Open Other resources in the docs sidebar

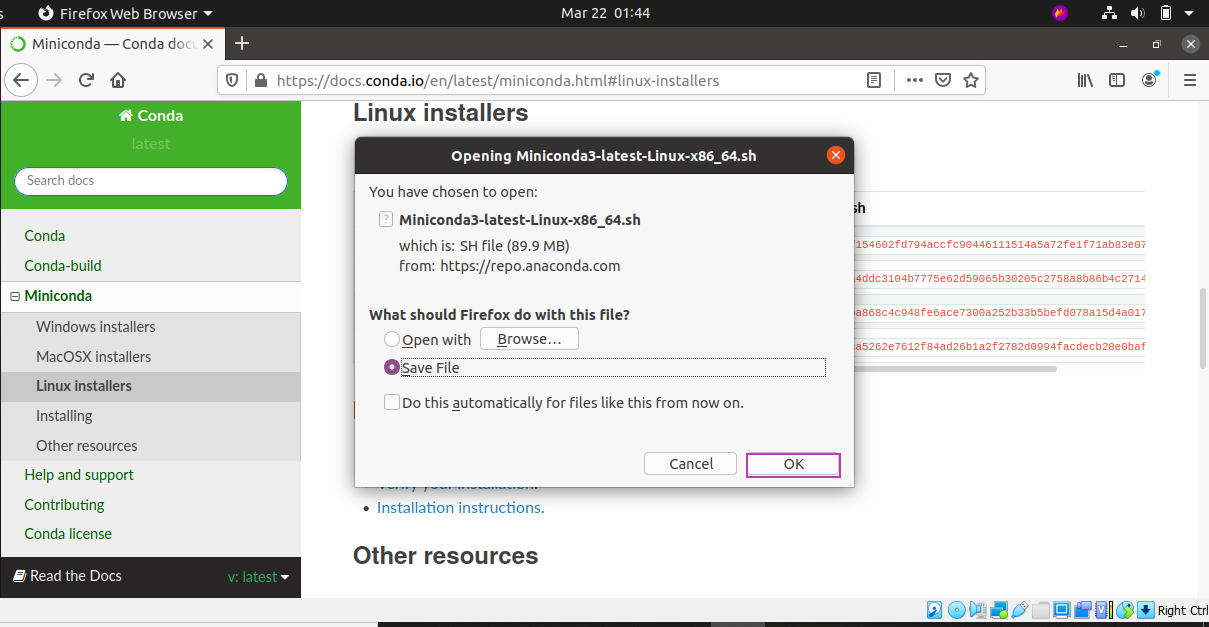87,446
